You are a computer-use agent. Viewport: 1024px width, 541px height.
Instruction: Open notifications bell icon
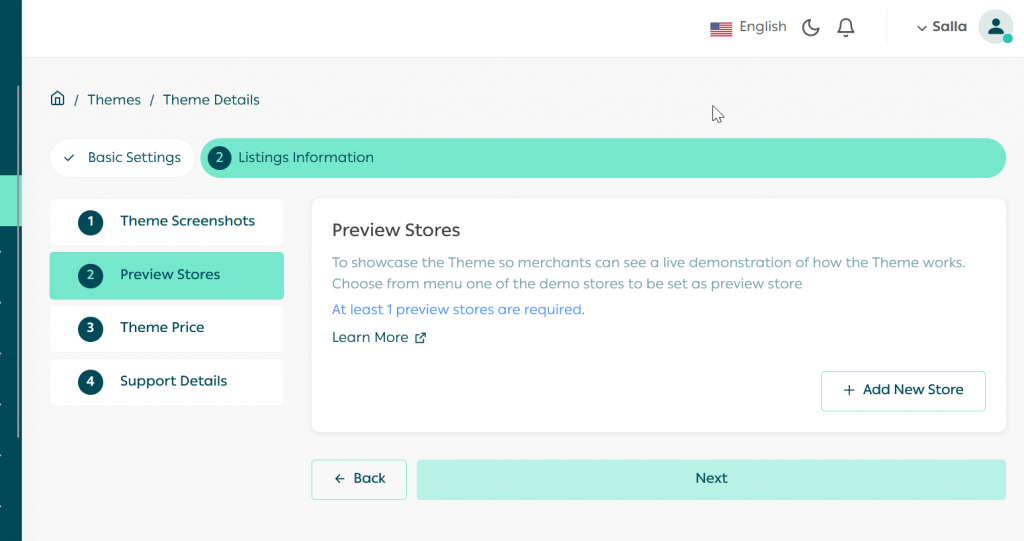(846, 28)
